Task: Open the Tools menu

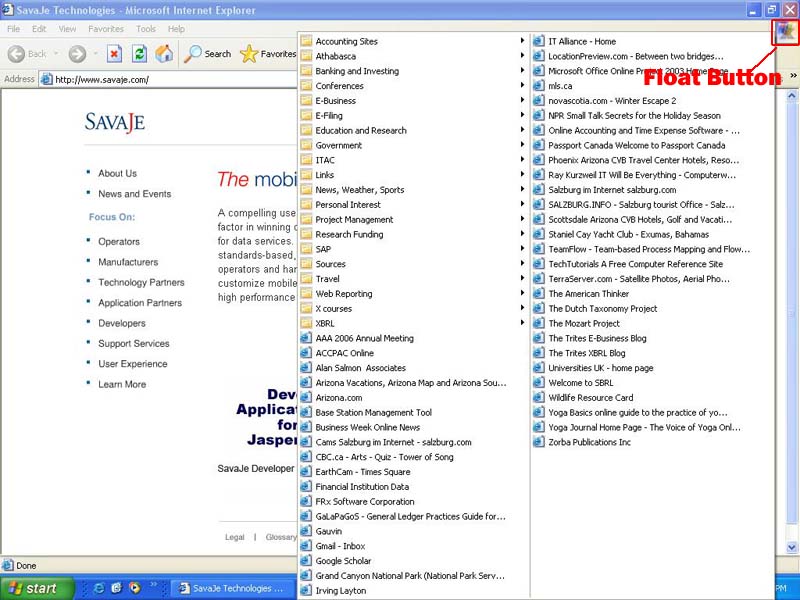Action: [146, 29]
